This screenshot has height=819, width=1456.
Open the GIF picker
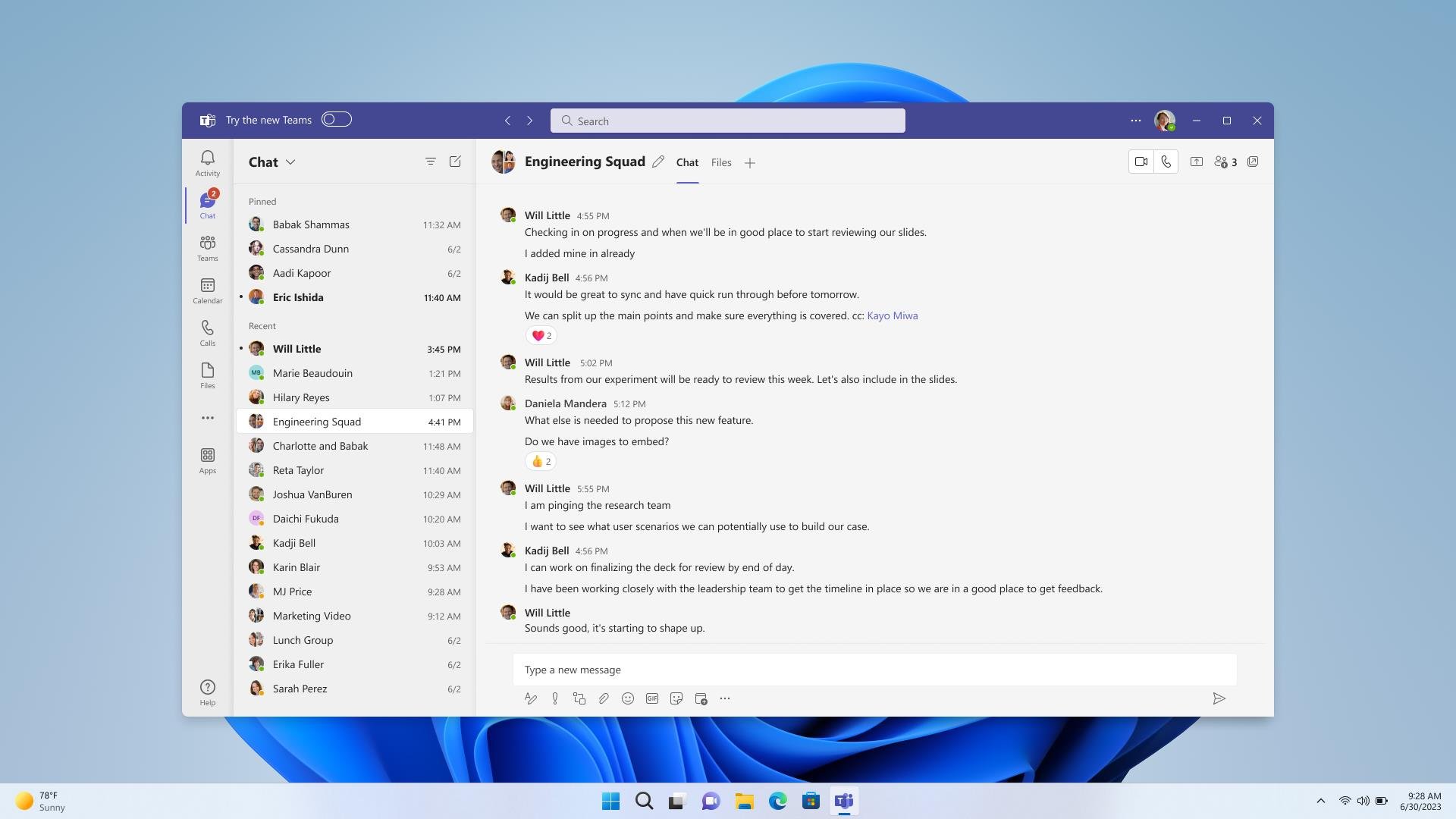point(652,698)
